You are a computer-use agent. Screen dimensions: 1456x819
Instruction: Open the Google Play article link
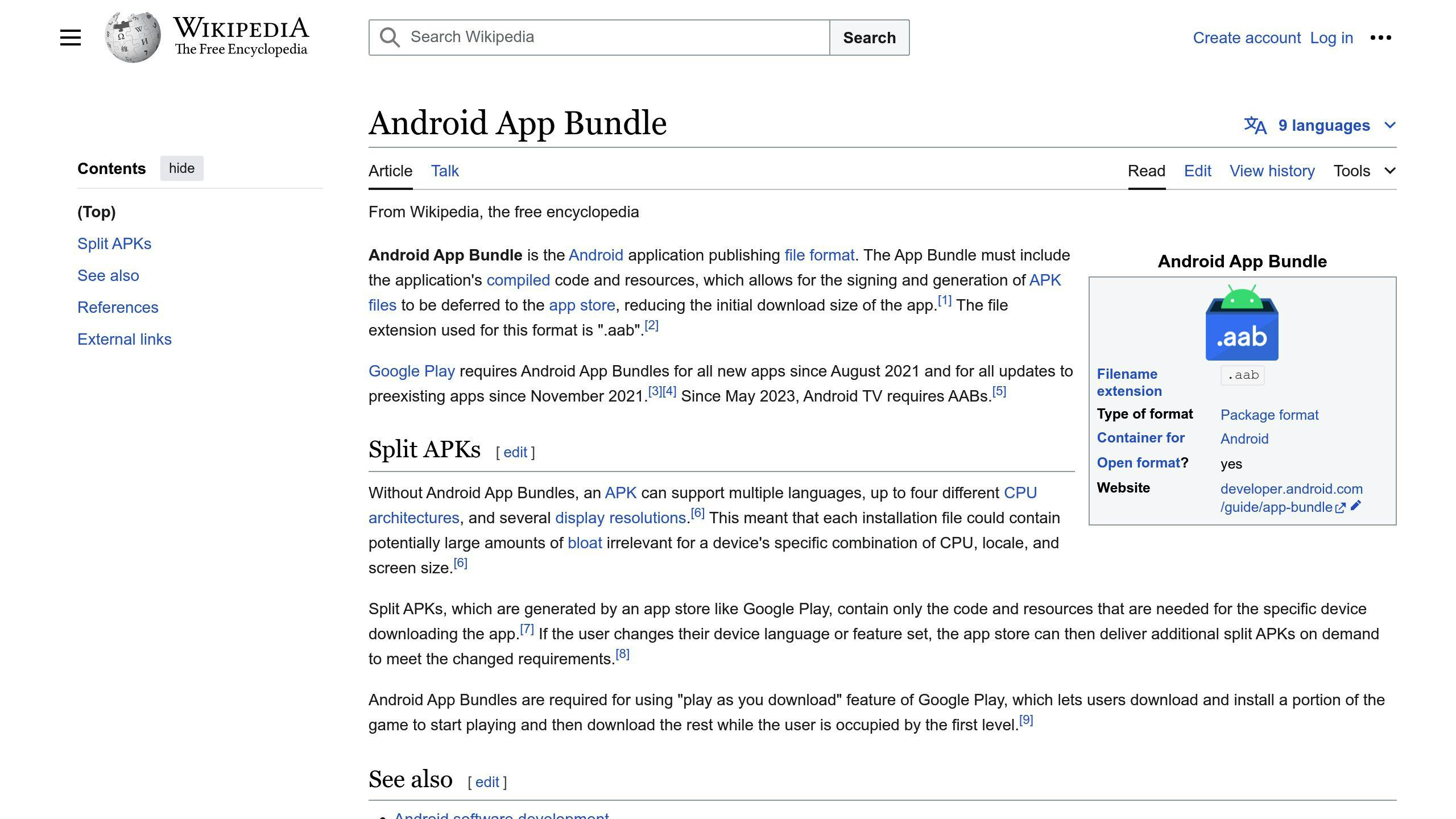[411, 371]
